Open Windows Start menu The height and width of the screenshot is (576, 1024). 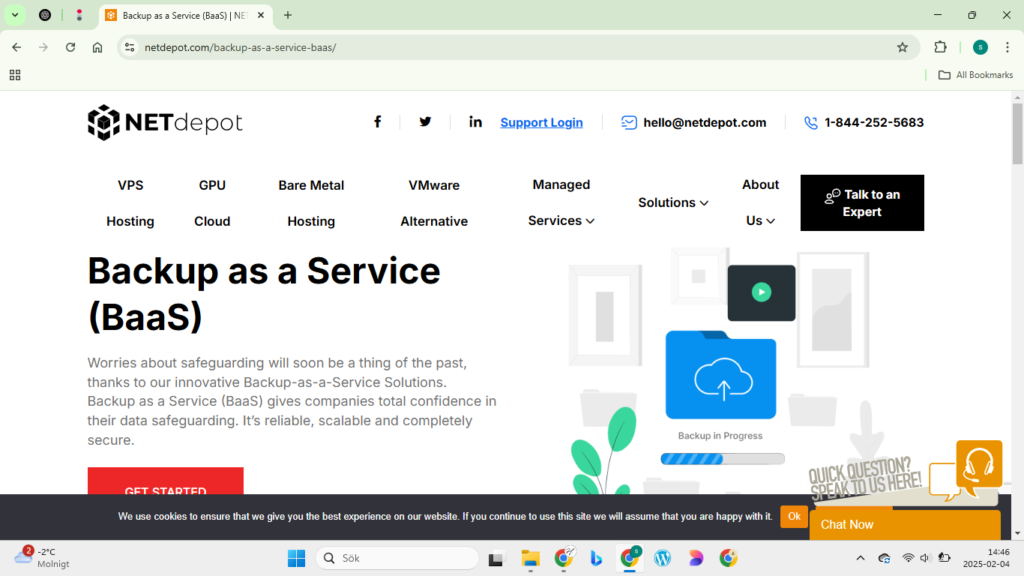296,558
